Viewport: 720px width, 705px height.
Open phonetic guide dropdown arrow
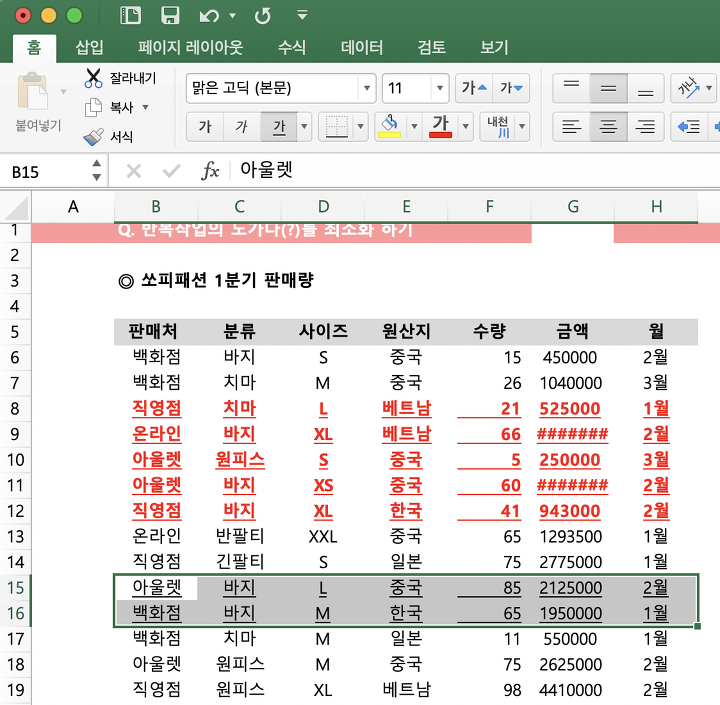tap(522, 126)
